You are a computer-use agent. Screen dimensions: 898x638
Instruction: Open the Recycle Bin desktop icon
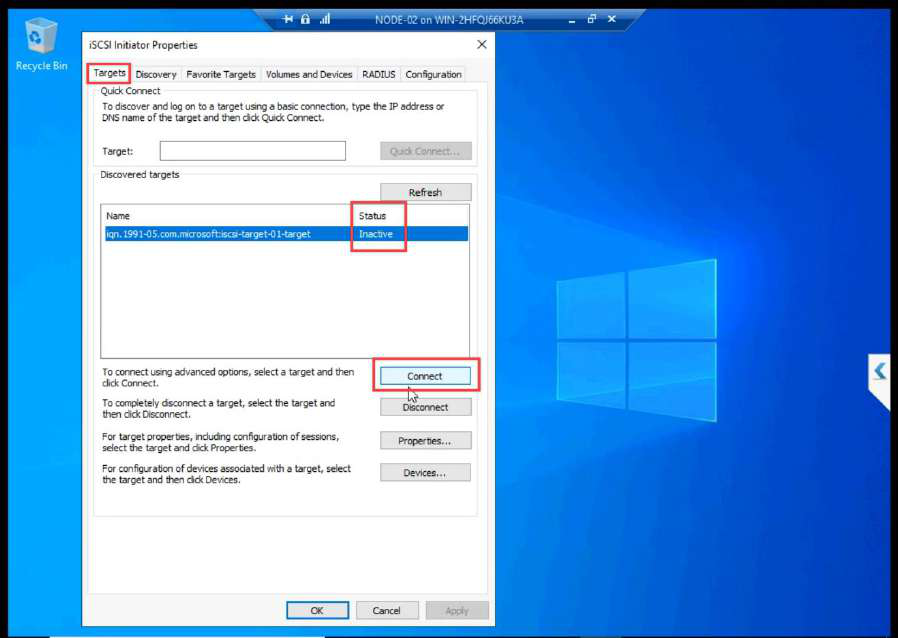41,45
